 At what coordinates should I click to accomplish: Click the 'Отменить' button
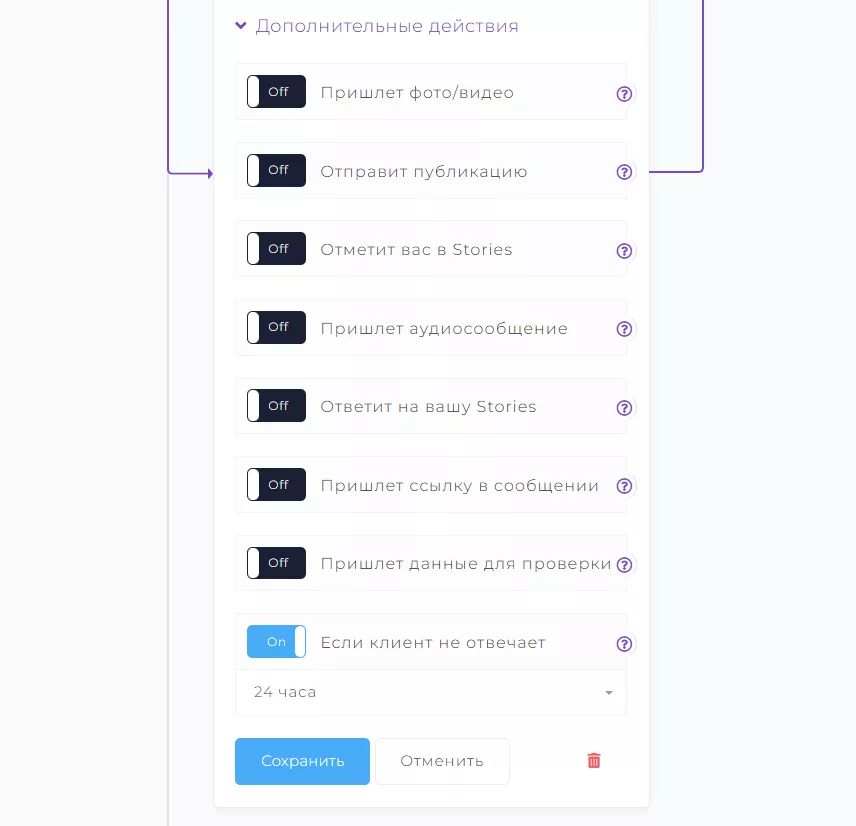(x=442, y=761)
